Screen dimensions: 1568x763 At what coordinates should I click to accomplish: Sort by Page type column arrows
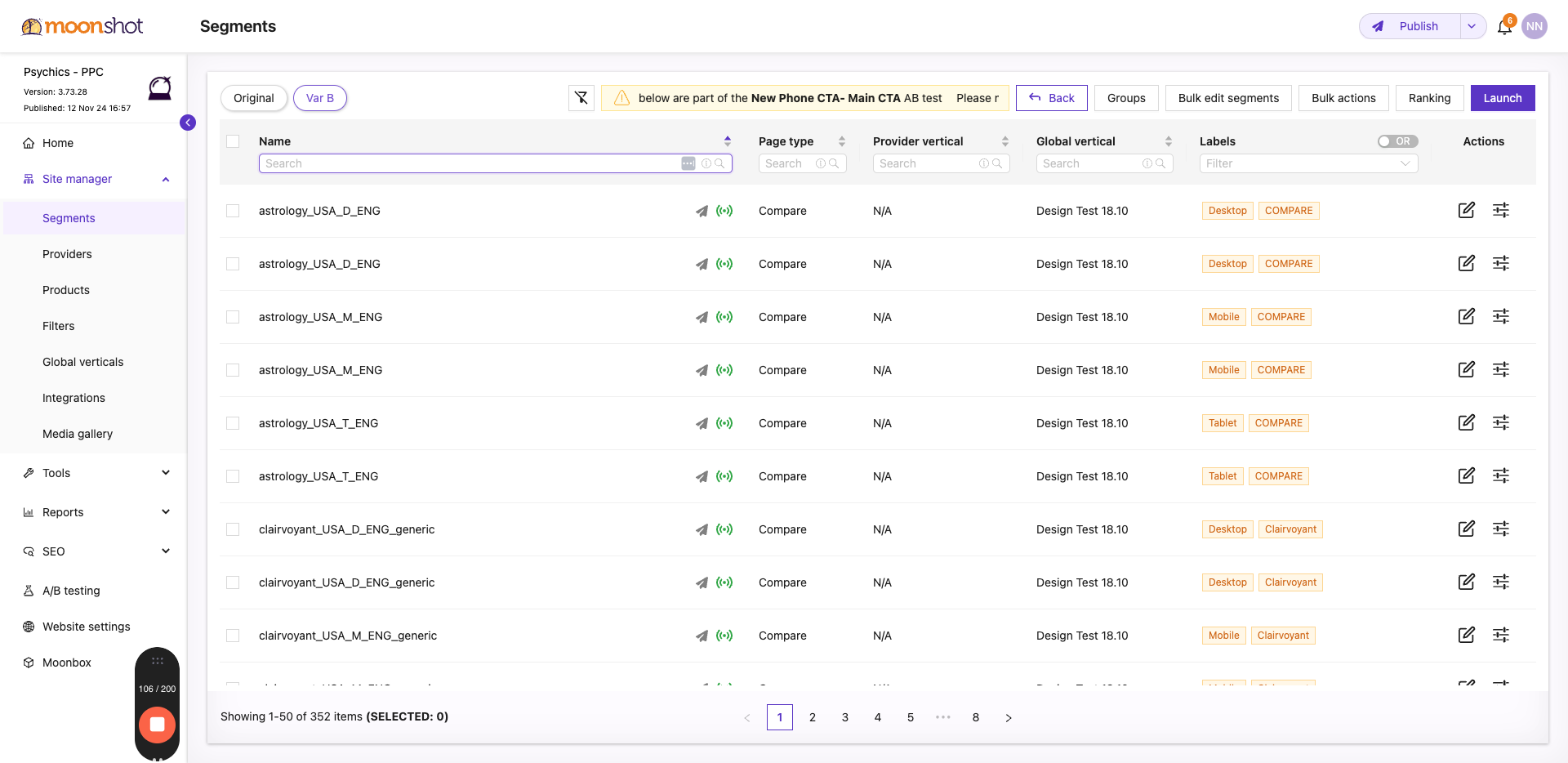click(x=842, y=141)
